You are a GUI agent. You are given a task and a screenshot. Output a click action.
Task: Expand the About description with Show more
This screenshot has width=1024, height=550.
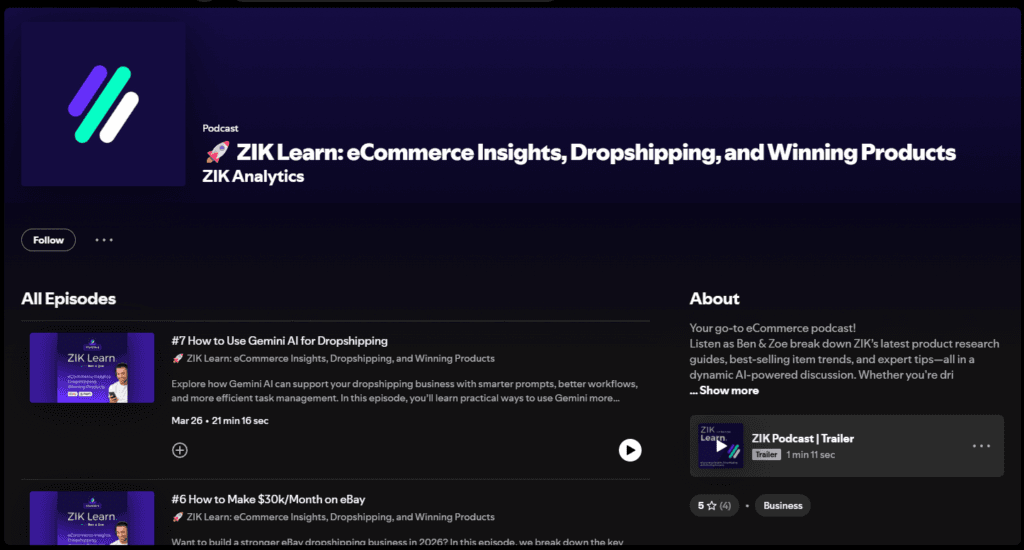[729, 391]
